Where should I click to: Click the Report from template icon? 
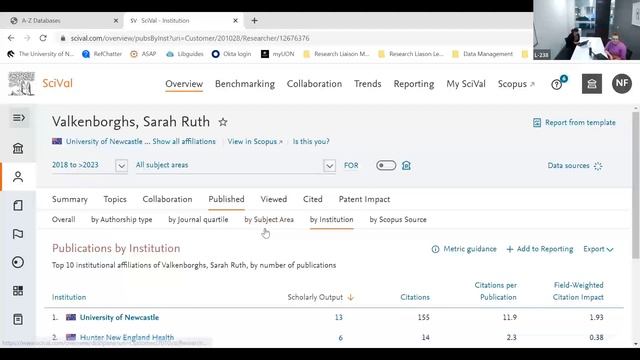[537, 122]
